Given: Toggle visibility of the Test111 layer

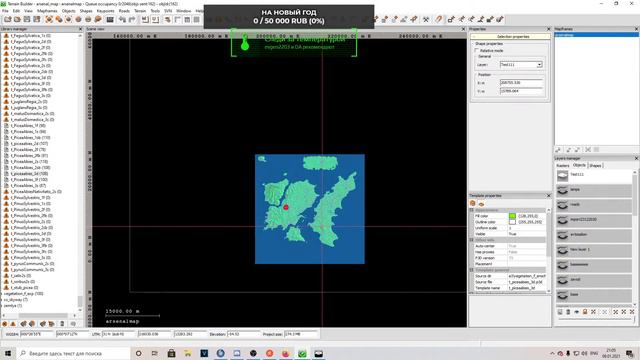Looking at the screenshot, I should pos(562,176).
